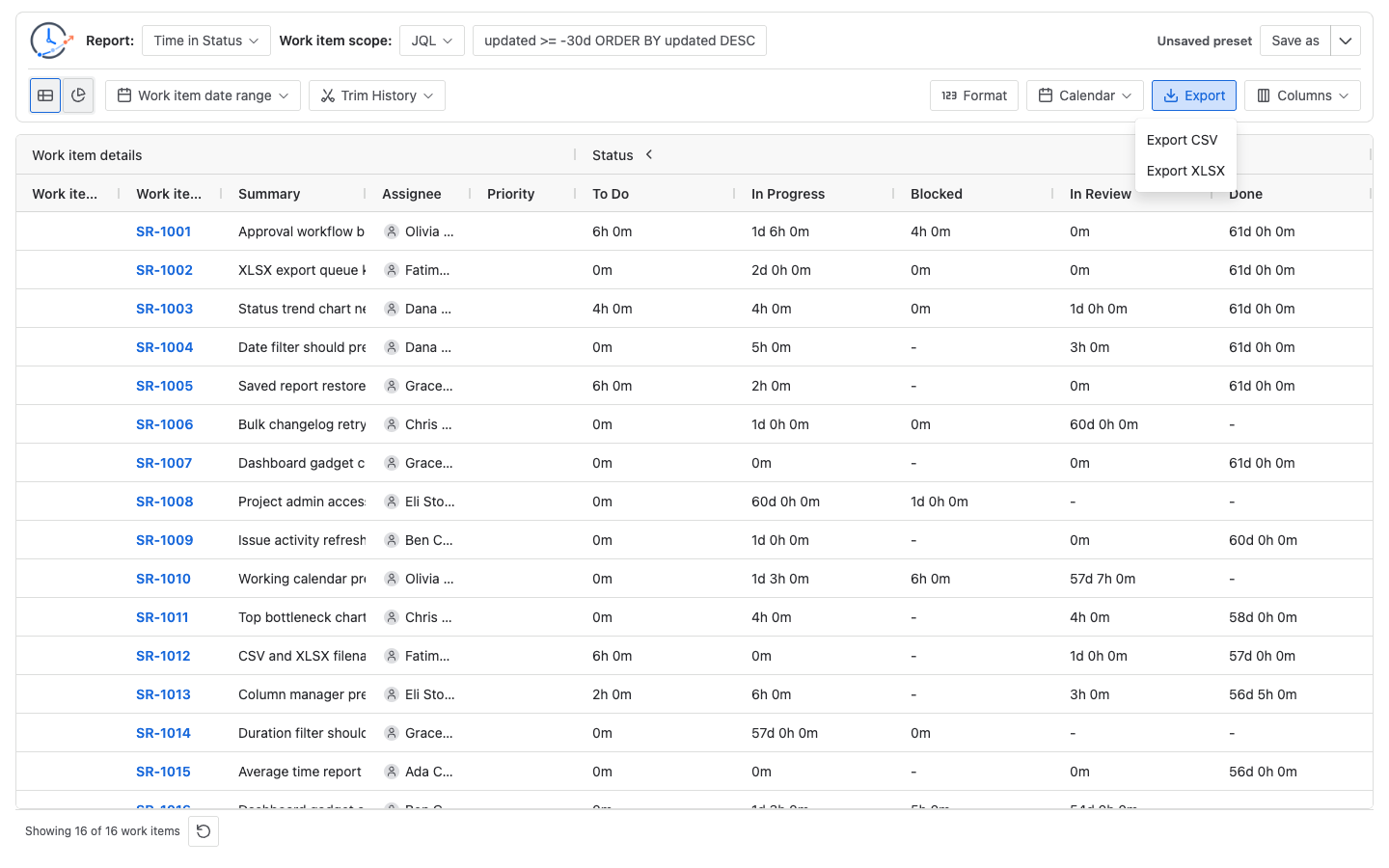Click the refresh icon beside work items count

(204, 831)
